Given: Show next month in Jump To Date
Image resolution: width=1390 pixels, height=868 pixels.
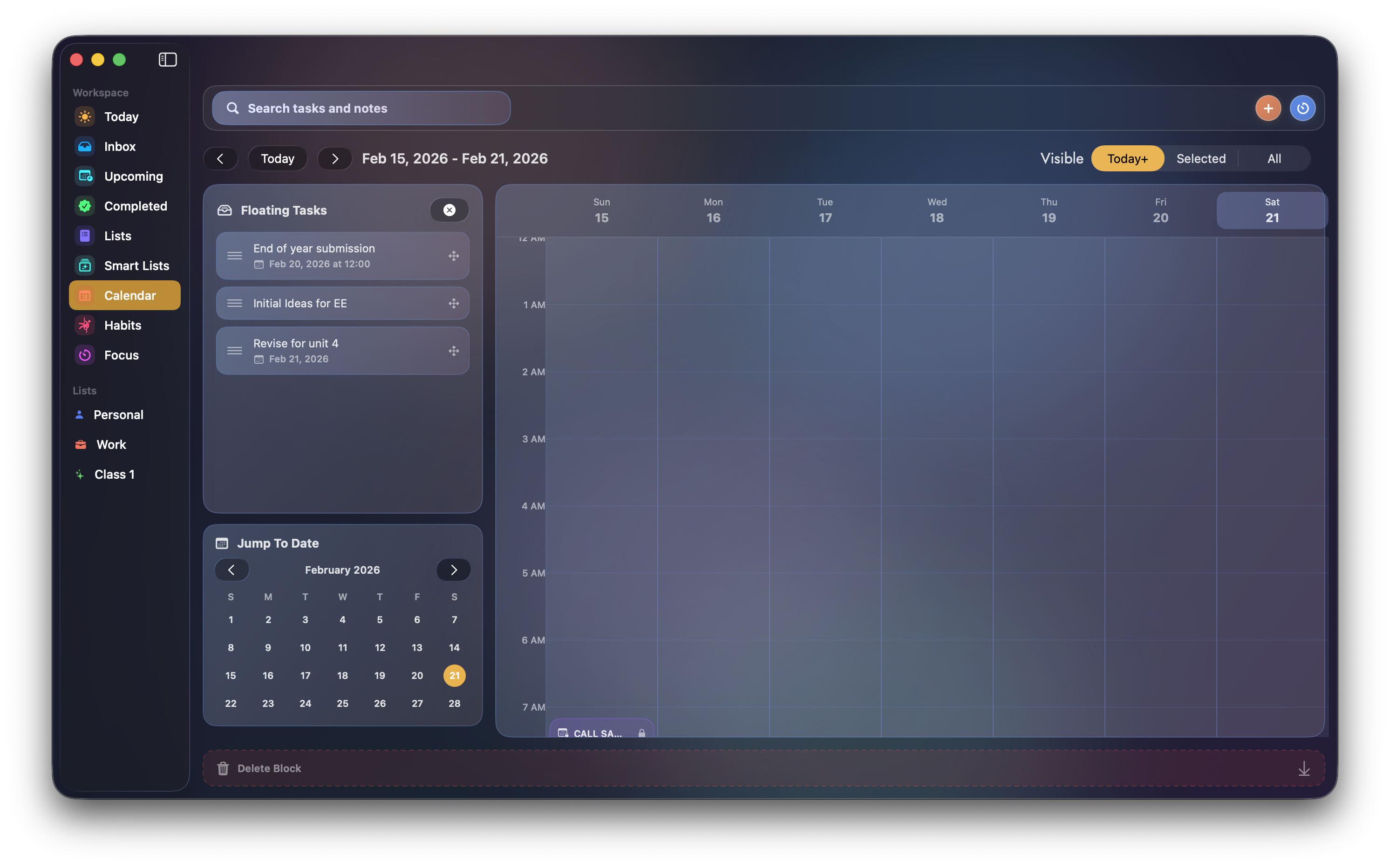Looking at the screenshot, I should click(x=454, y=570).
